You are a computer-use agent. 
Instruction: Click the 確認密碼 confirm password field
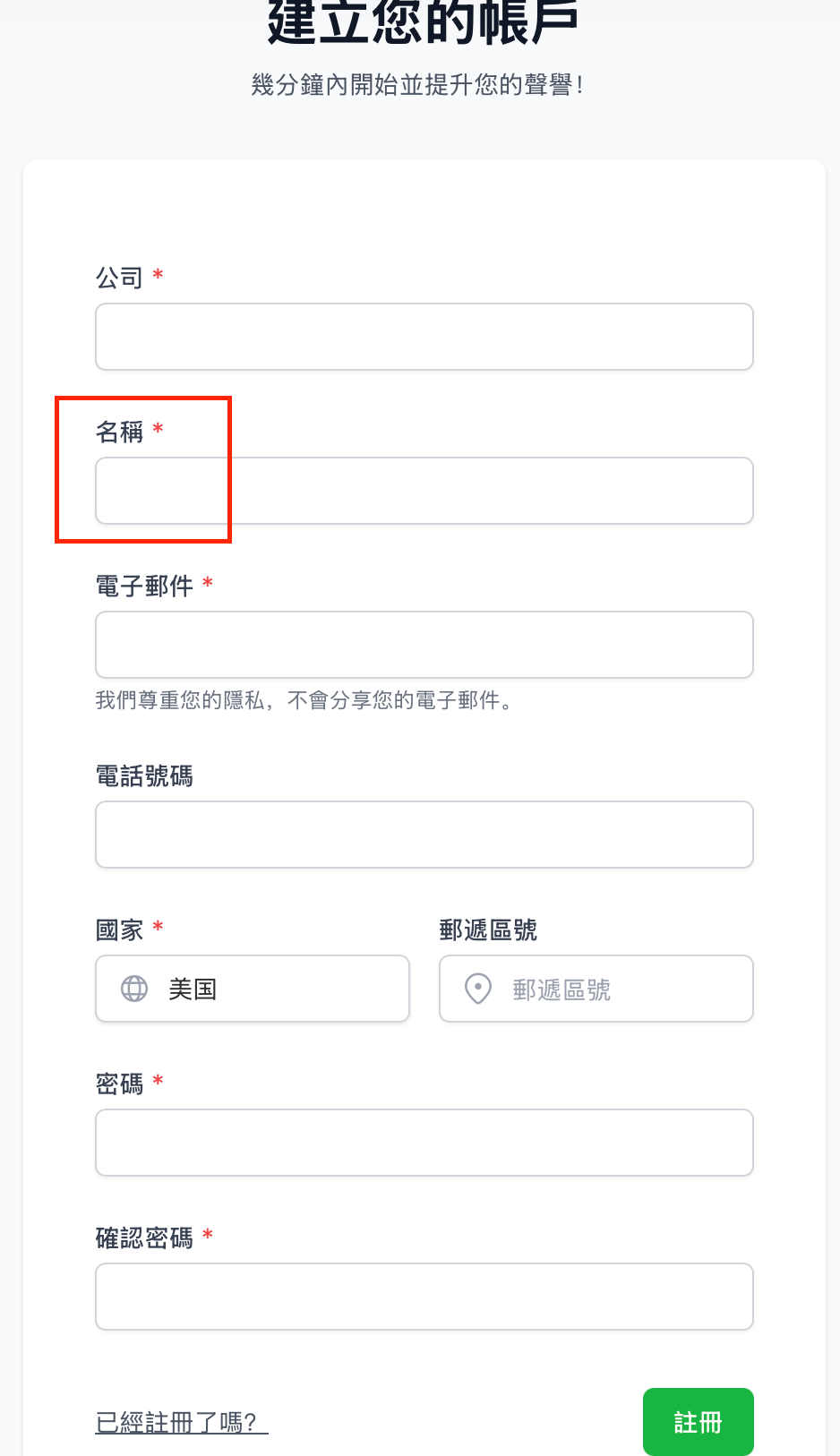[424, 1297]
